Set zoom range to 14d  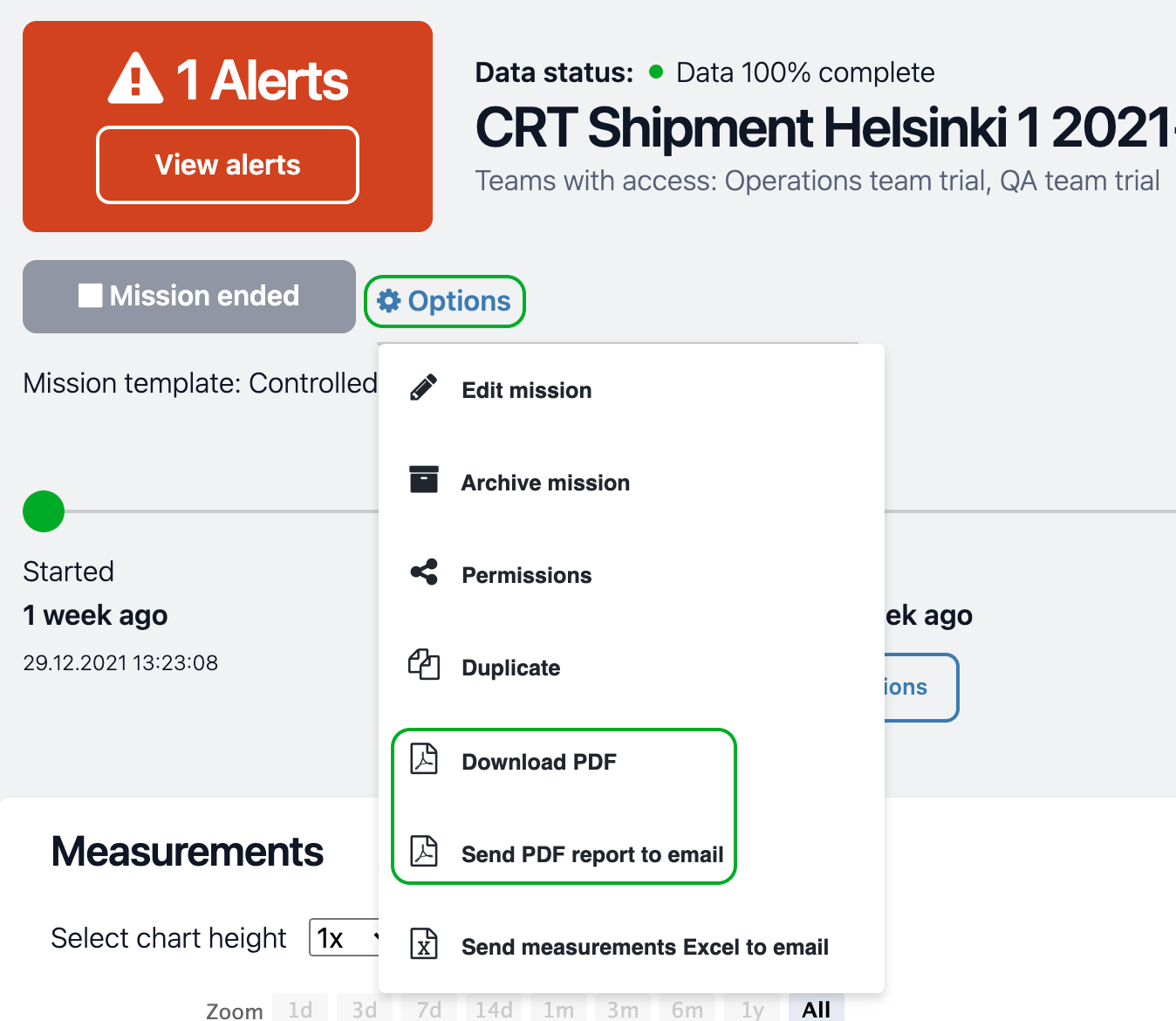point(494,1009)
